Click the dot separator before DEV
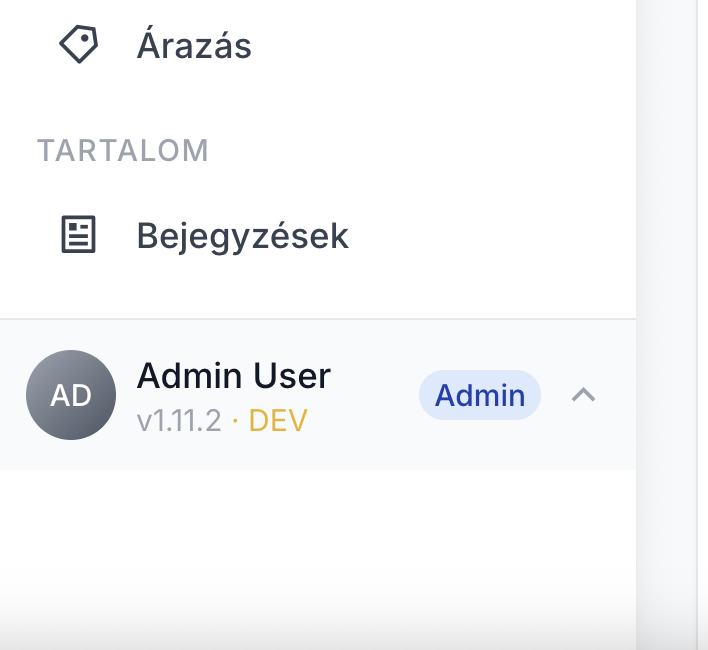 point(235,421)
